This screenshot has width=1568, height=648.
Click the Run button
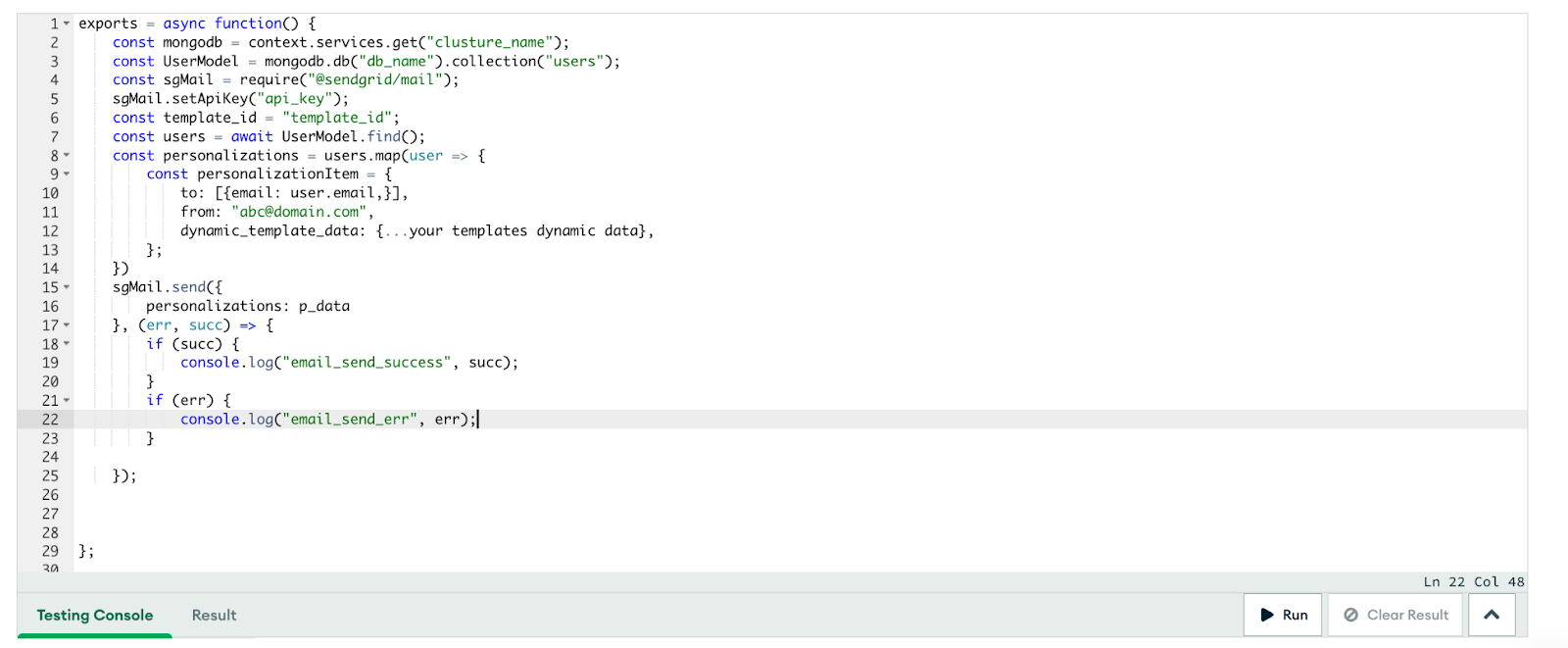click(1283, 615)
